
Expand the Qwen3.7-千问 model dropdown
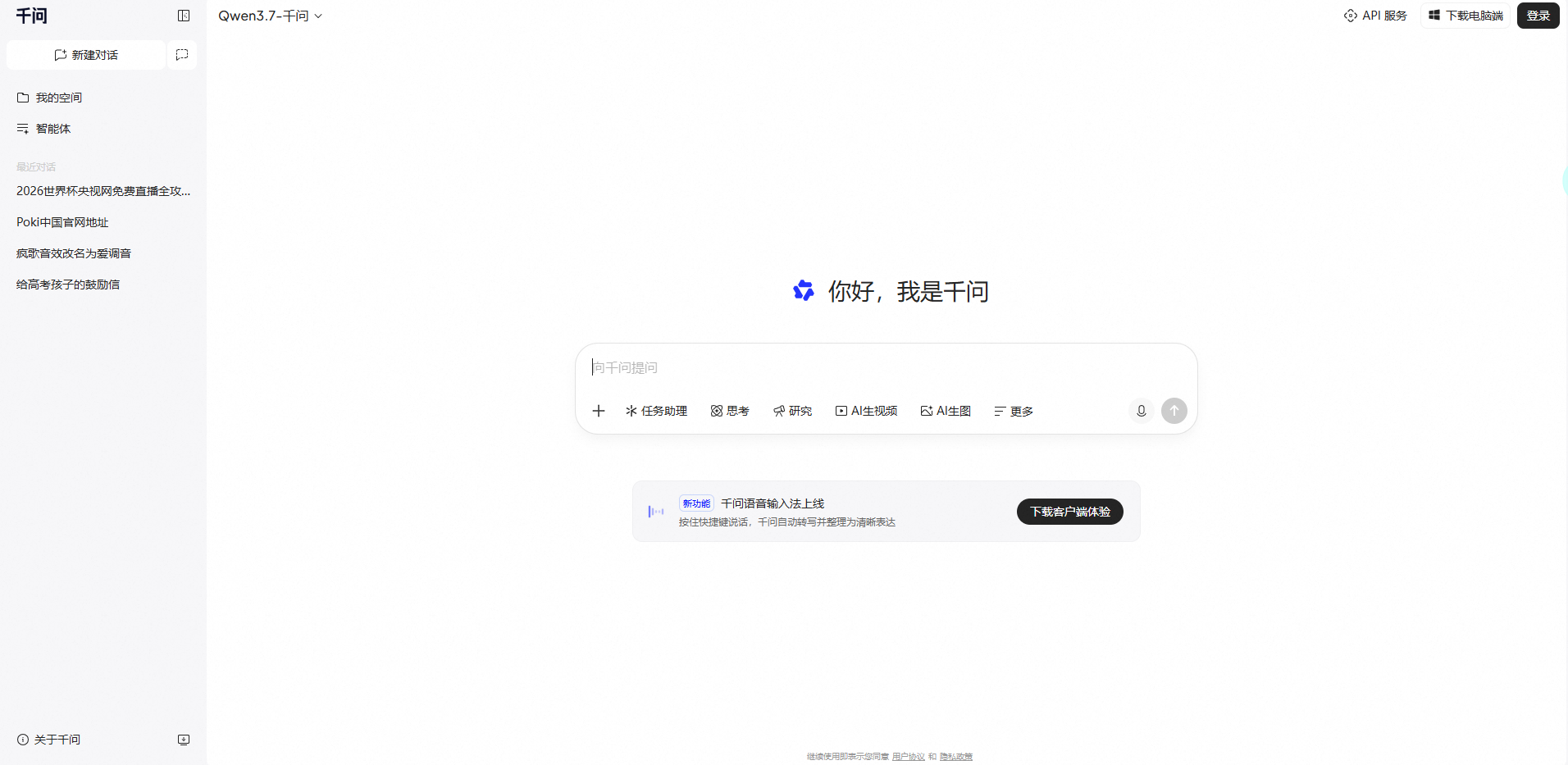(x=270, y=16)
